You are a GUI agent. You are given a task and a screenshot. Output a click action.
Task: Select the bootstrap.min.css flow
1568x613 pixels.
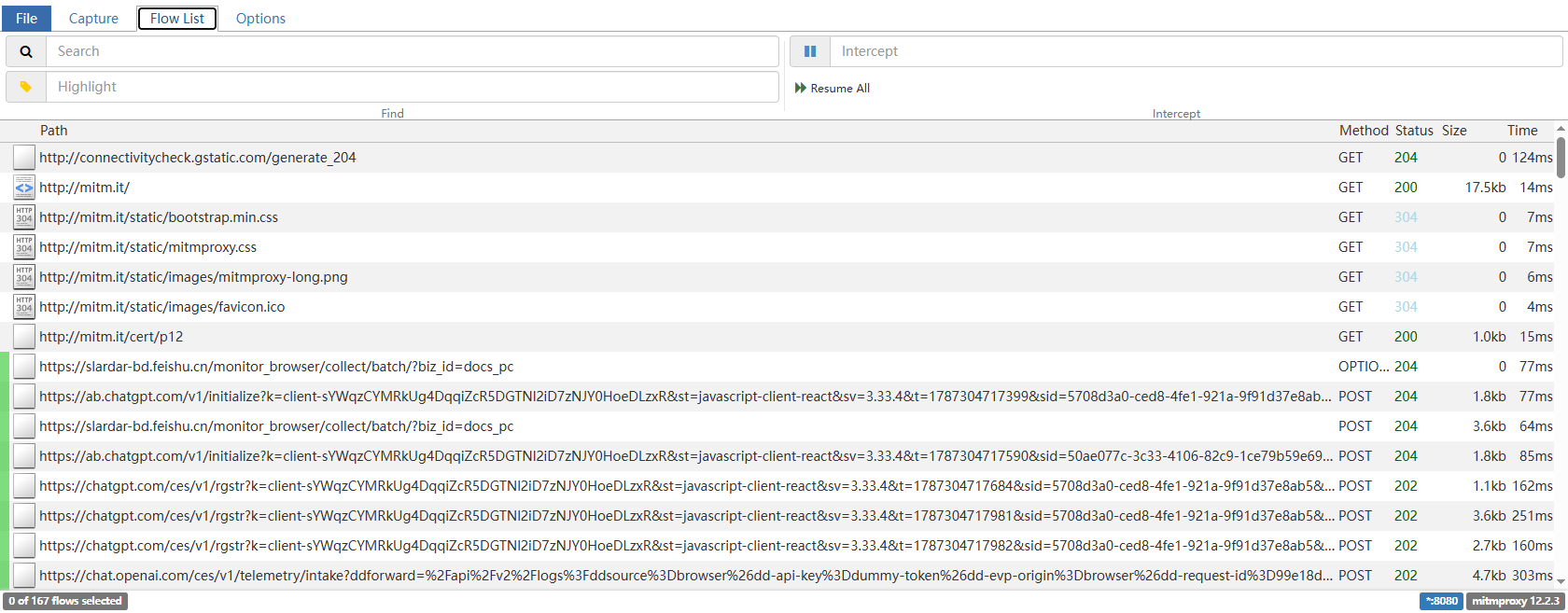(x=777, y=217)
